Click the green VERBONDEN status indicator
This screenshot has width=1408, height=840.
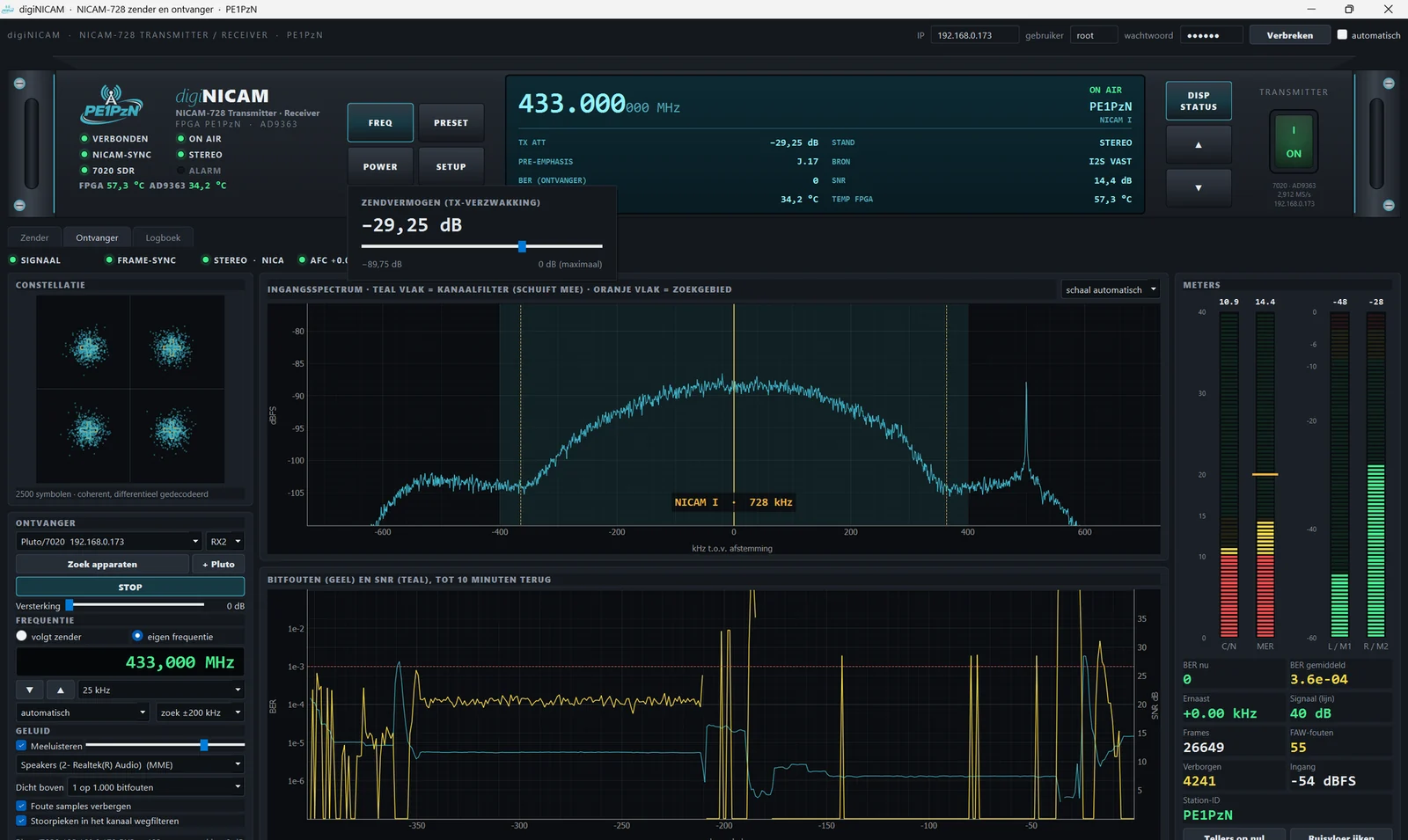click(84, 139)
